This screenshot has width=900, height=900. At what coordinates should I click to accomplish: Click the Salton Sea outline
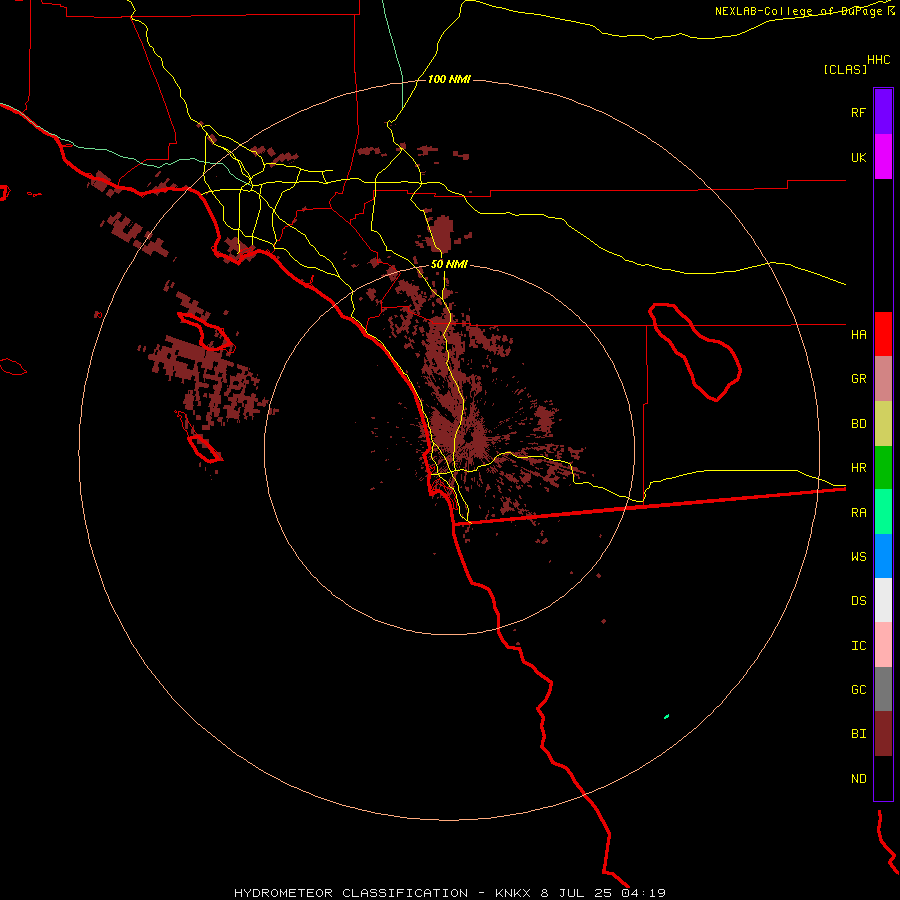pyautogui.click(x=695, y=352)
